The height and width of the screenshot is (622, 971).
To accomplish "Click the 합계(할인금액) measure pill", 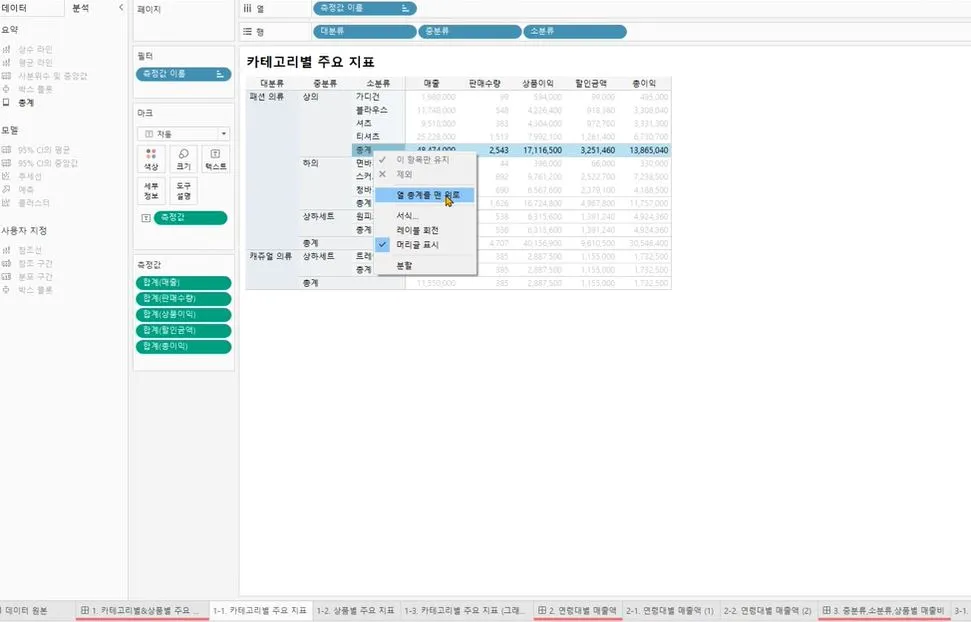I will coord(183,331).
